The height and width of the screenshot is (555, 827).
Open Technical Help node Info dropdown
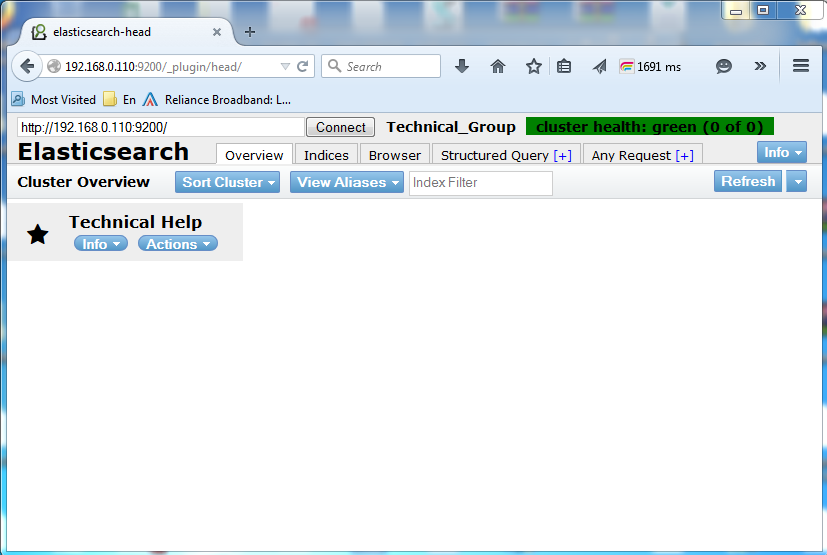(101, 244)
